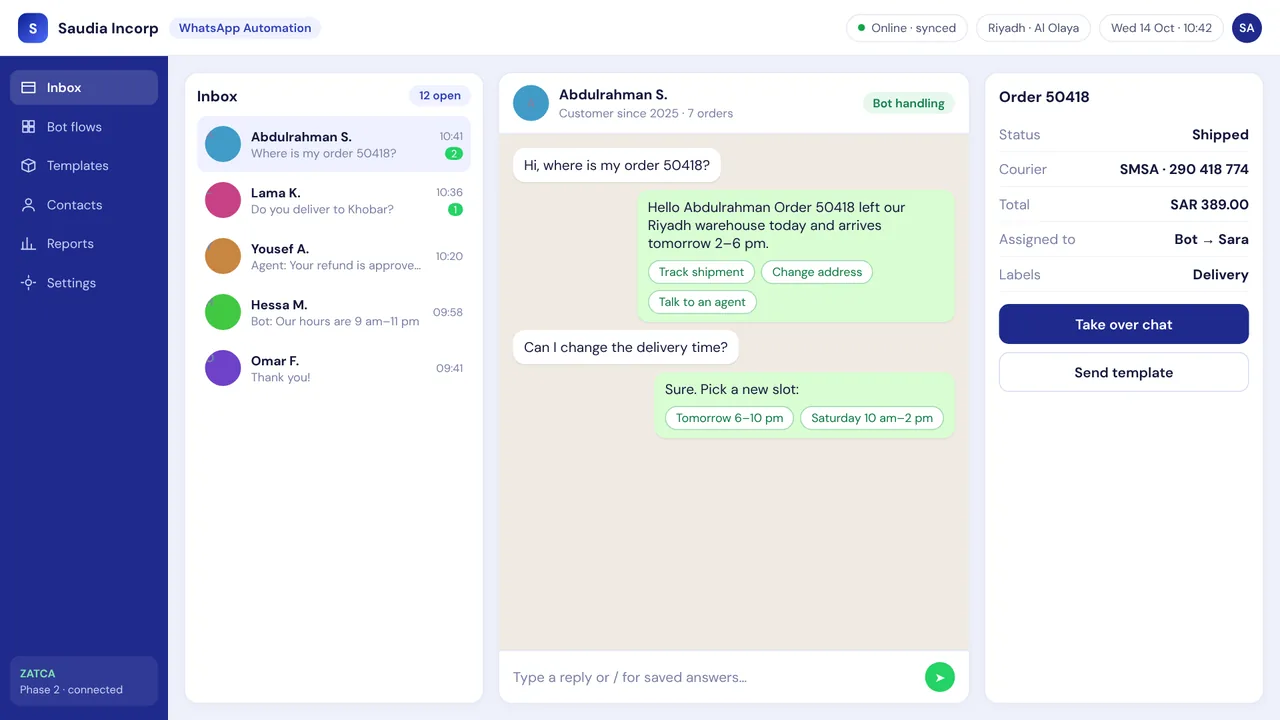Viewport: 1280px width, 720px height.
Task: Click the Bot handling status badge
Action: 909,103
